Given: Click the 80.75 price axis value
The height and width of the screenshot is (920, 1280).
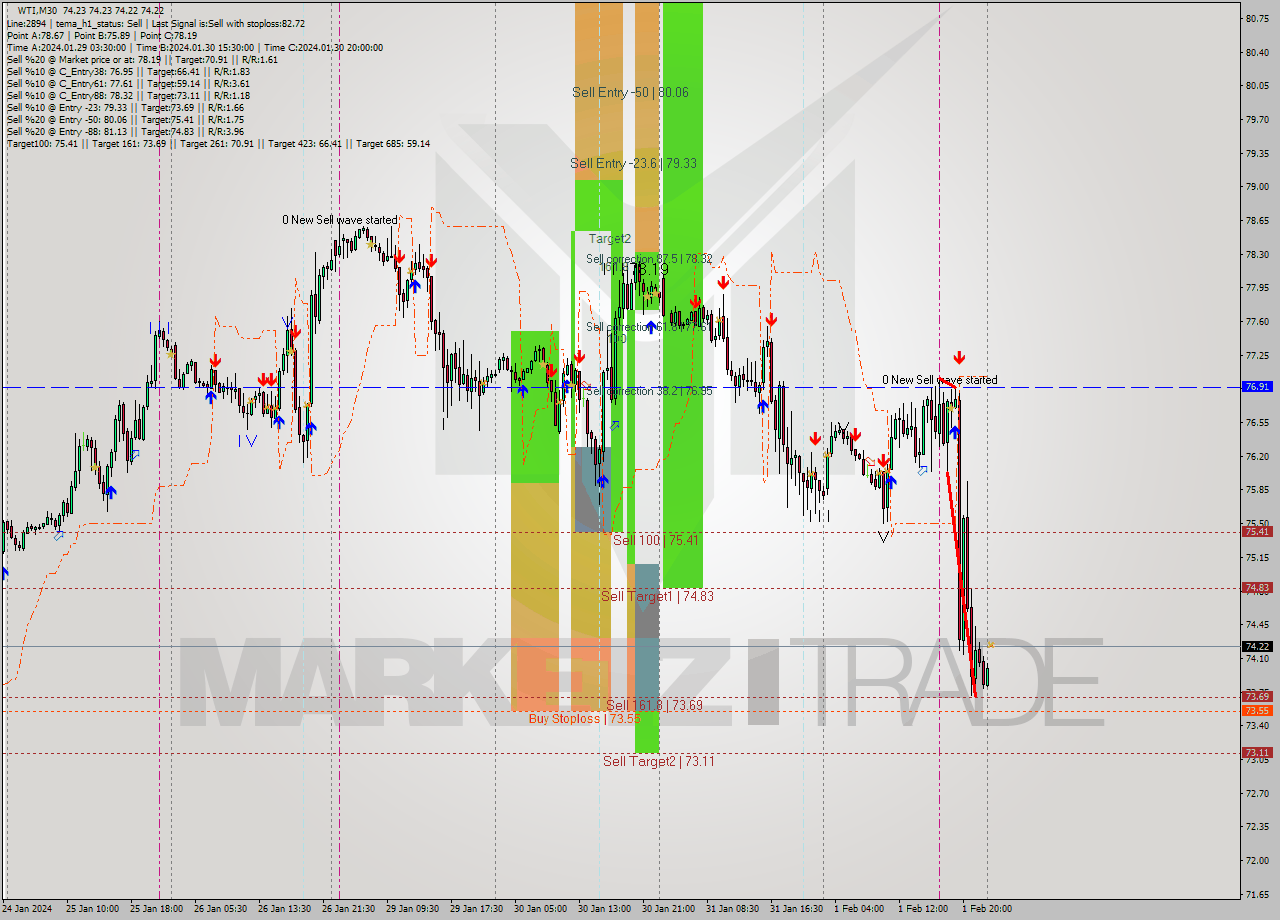Looking at the screenshot, I should click(x=1257, y=18).
